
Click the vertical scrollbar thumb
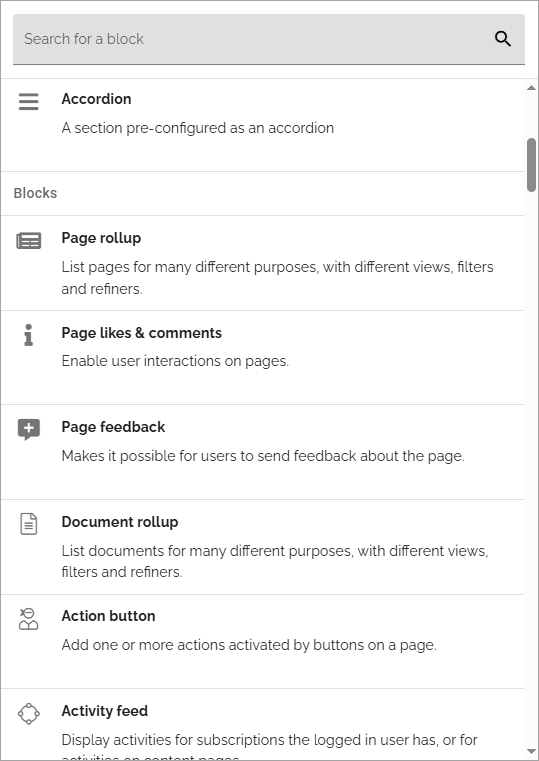pyautogui.click(x=531, y=165)
